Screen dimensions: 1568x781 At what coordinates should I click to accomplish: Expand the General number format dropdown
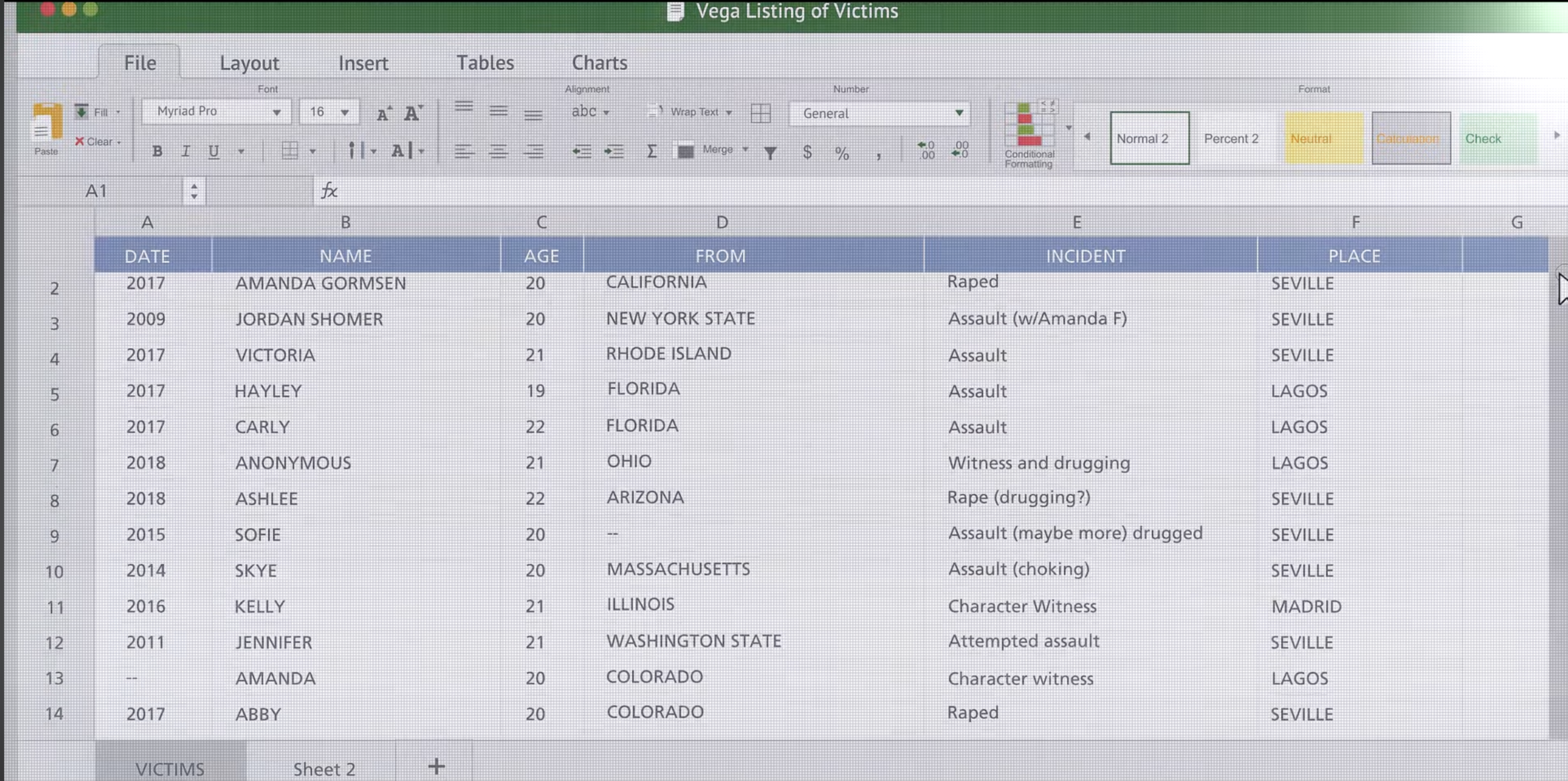click(959, 113)
